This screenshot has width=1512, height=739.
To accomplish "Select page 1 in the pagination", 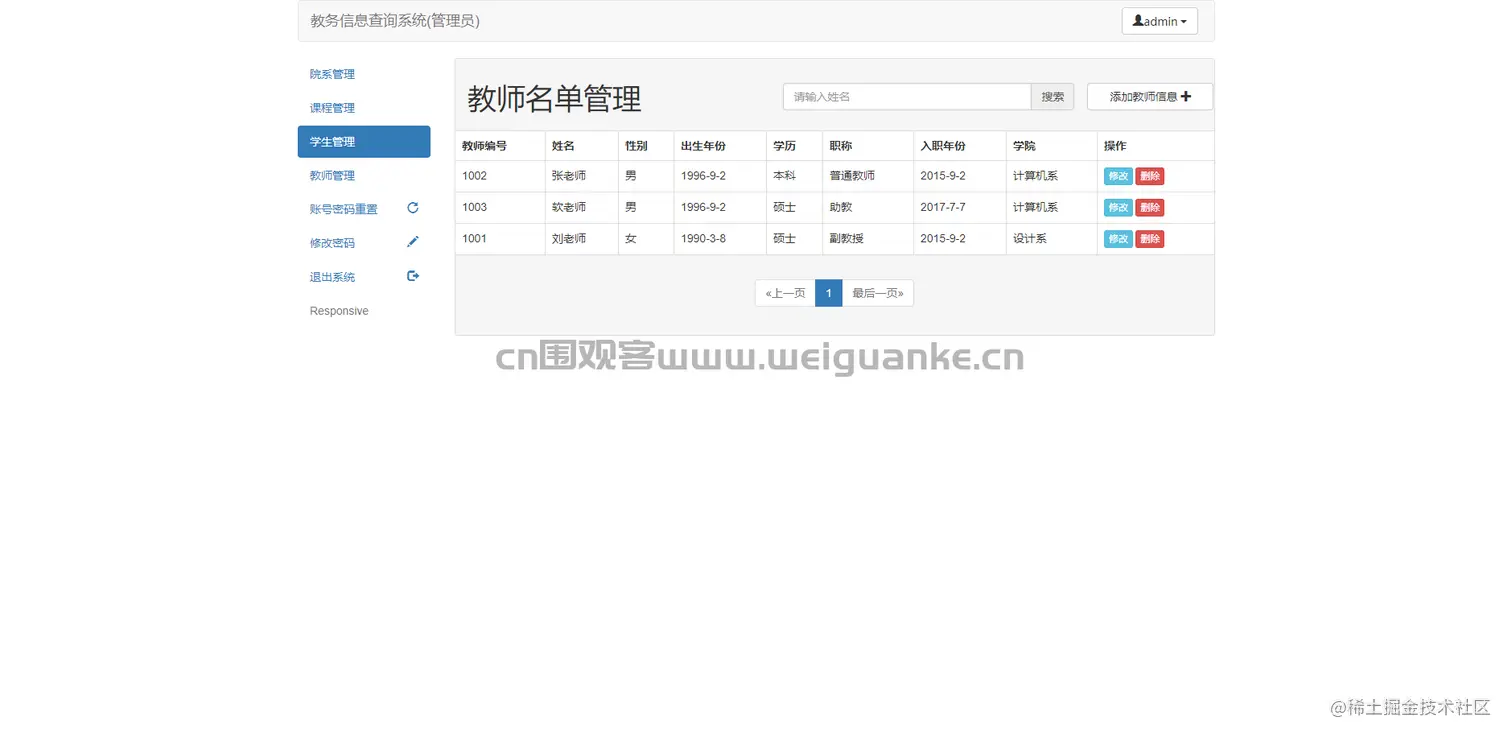I will coord(829,293).
